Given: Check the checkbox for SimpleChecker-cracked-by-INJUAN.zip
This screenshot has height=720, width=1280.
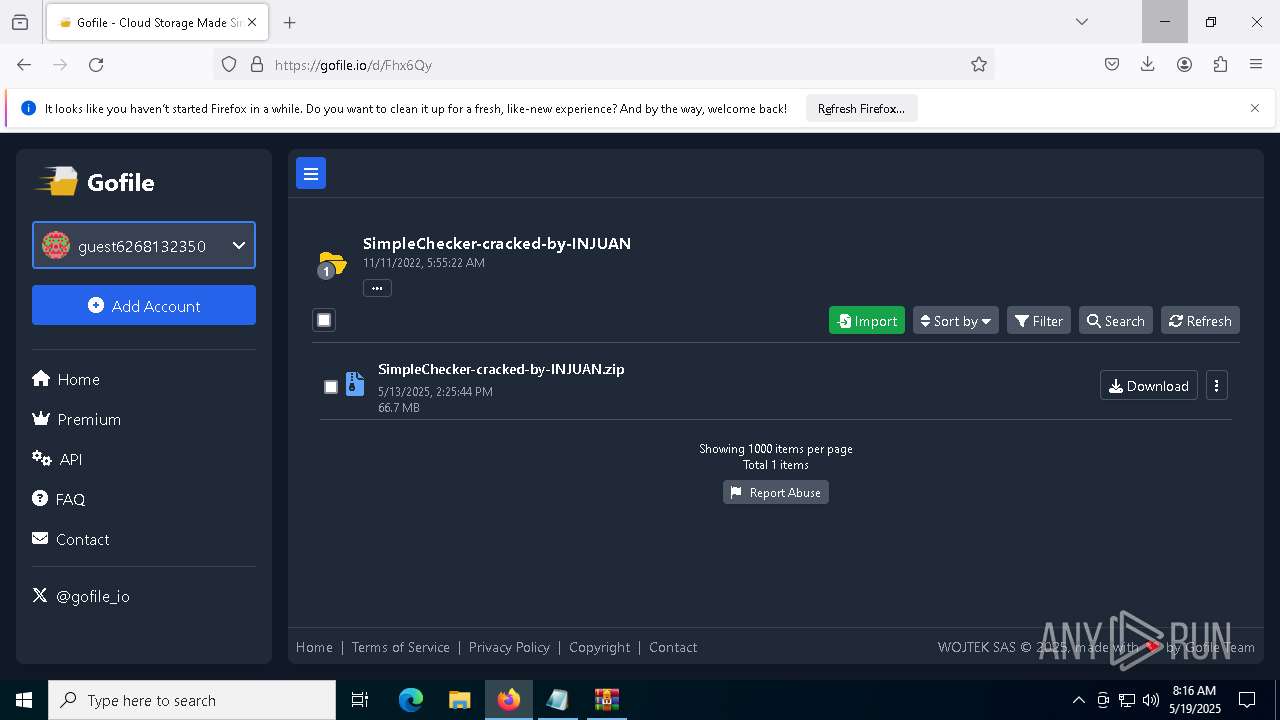Looking at the screenshot, I should pyautogui.click(x=331, y=387).
